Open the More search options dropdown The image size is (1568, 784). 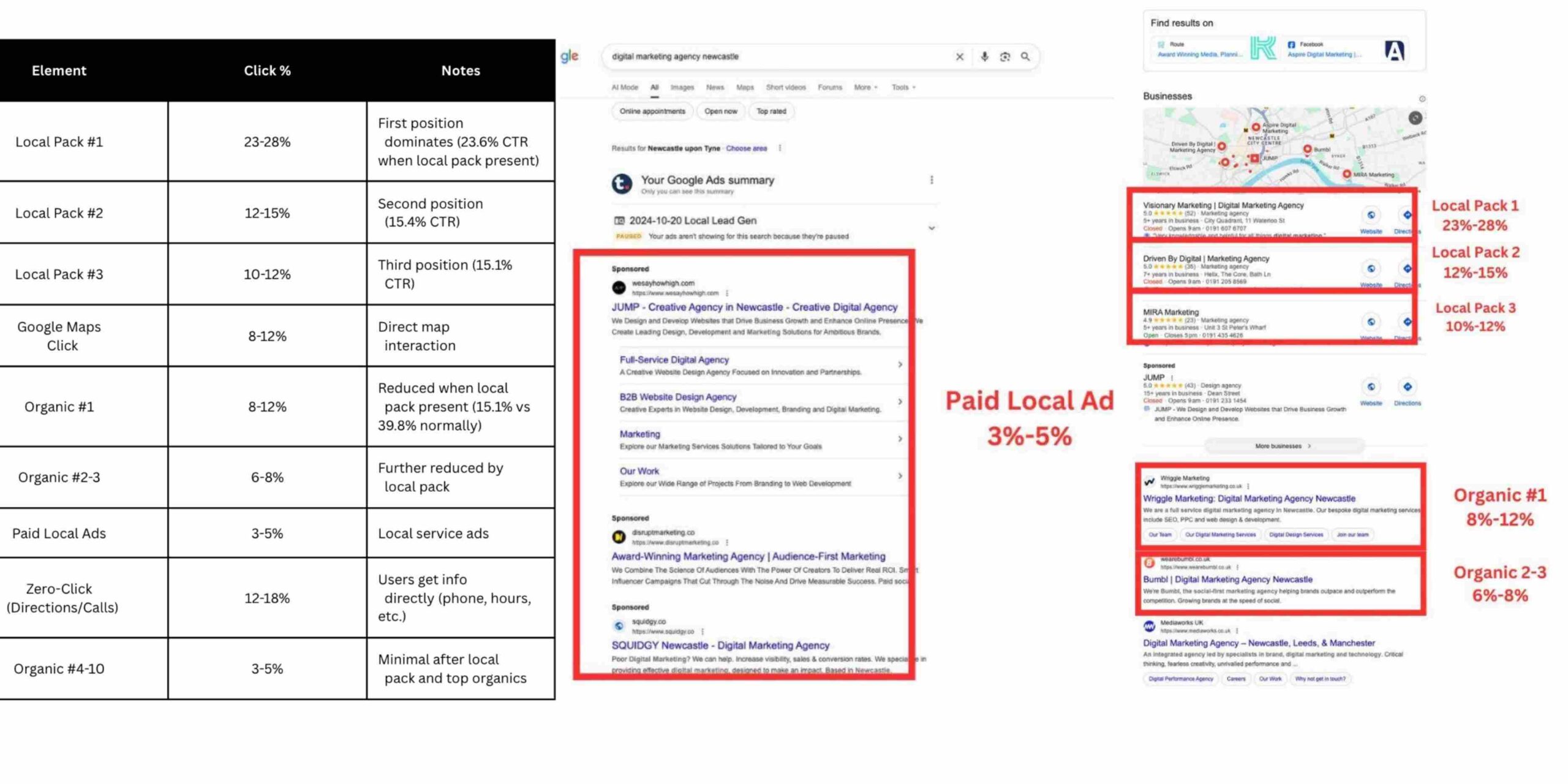tap(865, 88)
